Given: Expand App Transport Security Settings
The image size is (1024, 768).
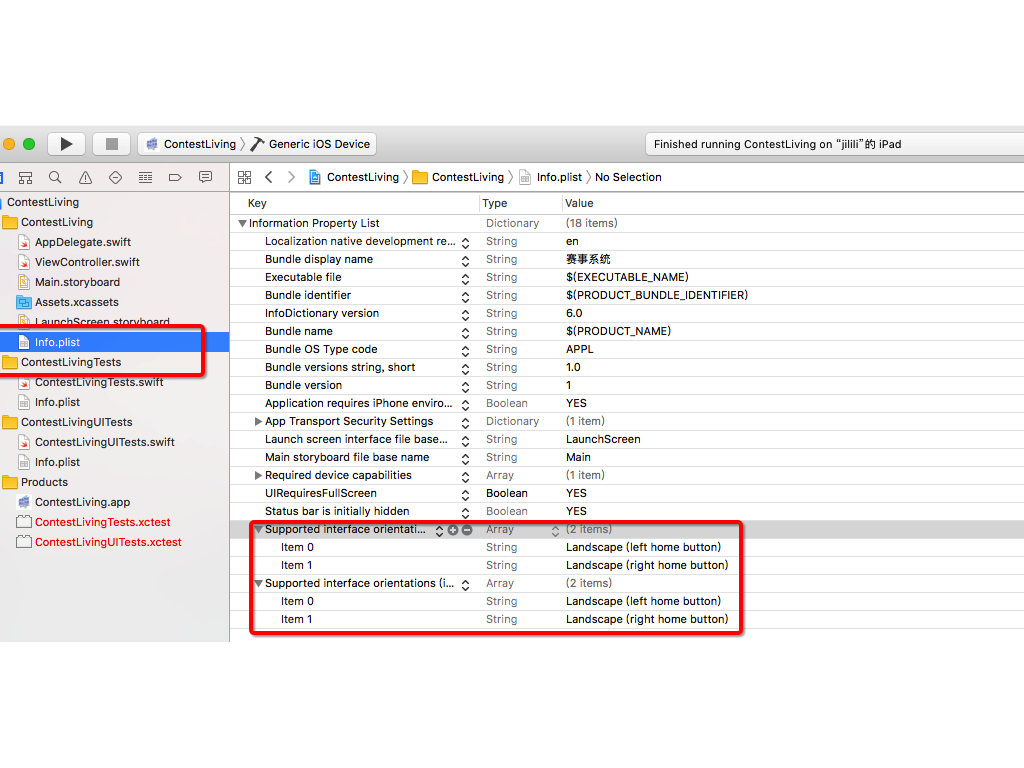Looking at the screenshot, I should tap(258, 421).
